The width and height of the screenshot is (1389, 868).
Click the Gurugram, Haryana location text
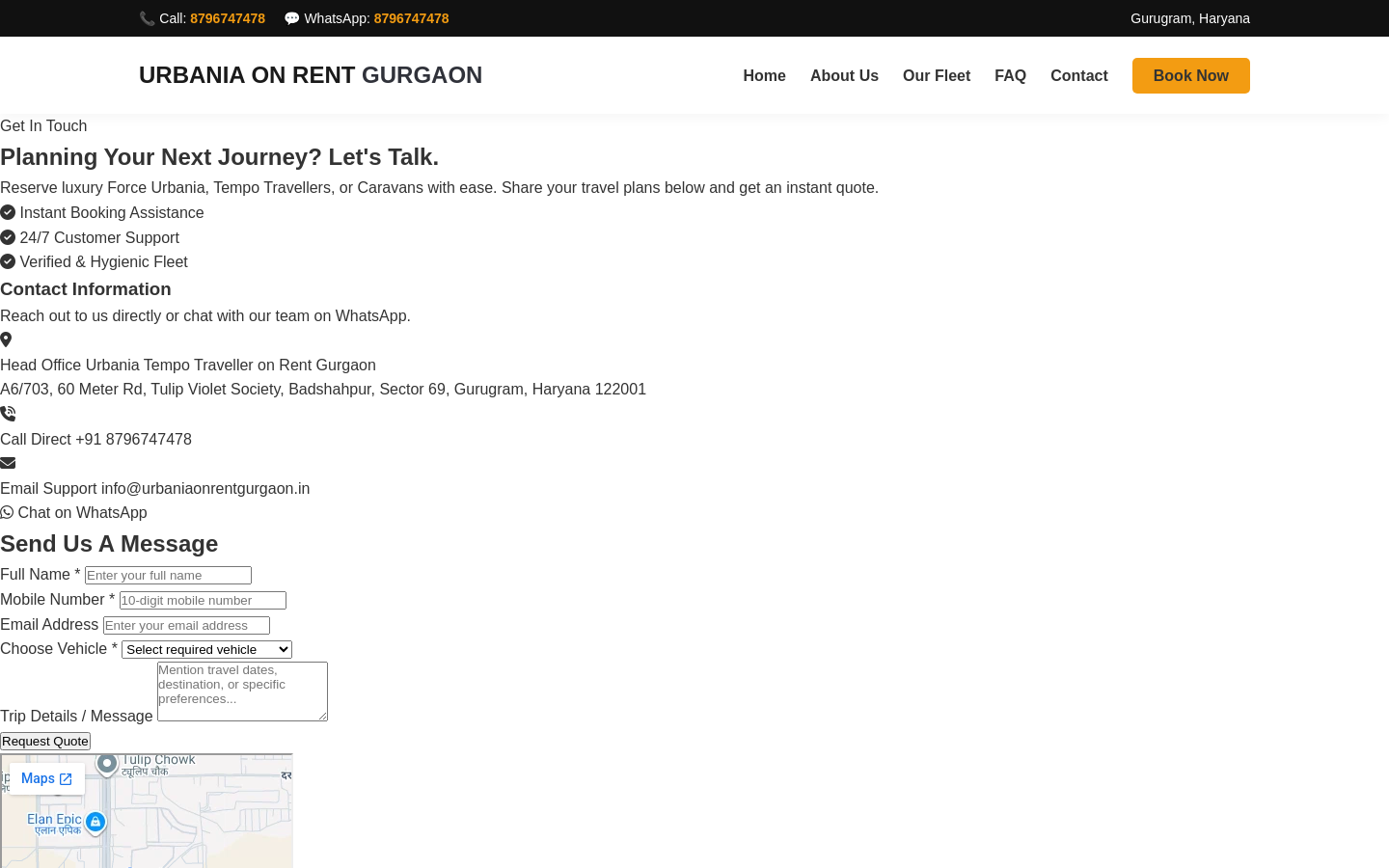click(x=1190, y=18)
